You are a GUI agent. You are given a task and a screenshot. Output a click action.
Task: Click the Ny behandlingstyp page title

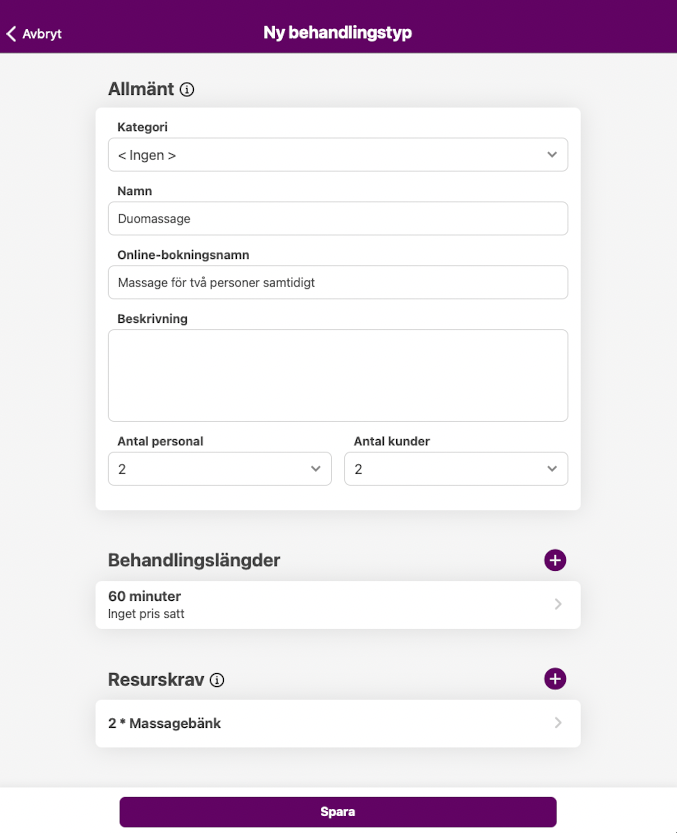338,33
